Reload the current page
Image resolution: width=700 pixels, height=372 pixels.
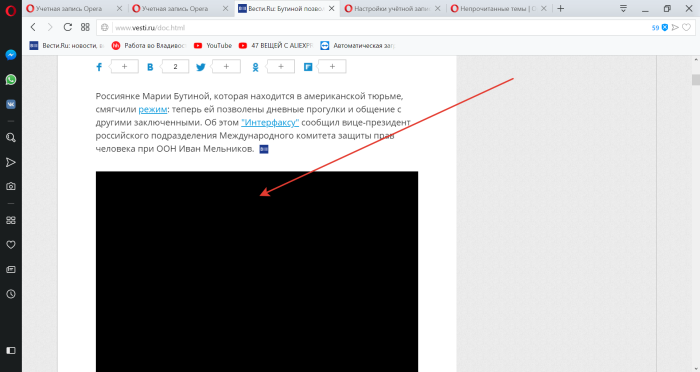67,27
